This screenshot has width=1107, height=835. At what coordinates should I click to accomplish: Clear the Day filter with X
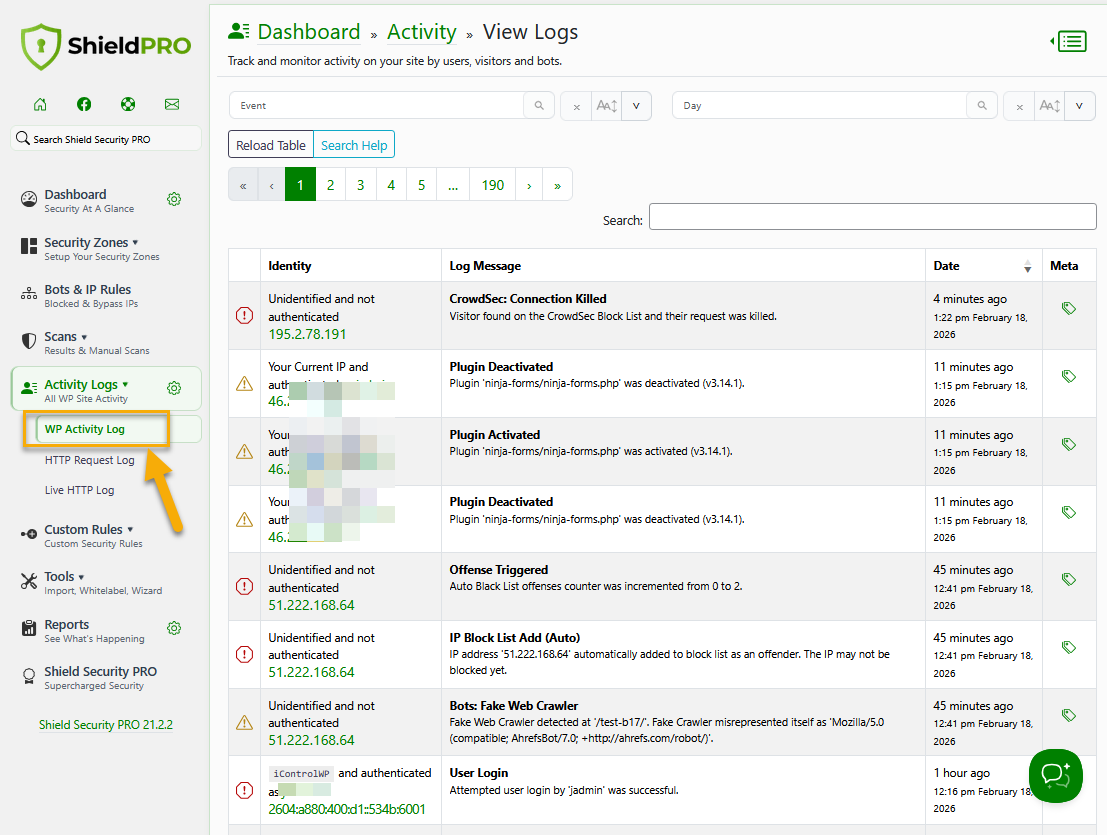(x=1019, y=107)
